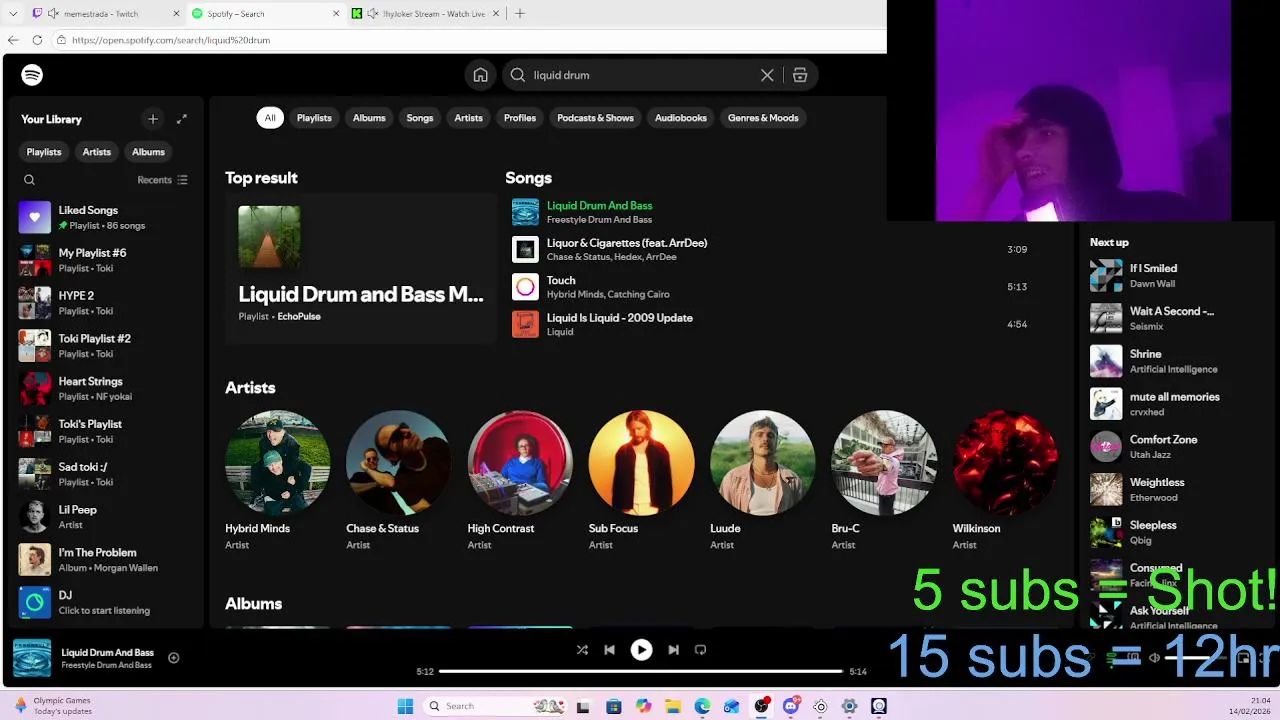Open Luude artist card
The image size is (1280, 720).
pos(762,481)
